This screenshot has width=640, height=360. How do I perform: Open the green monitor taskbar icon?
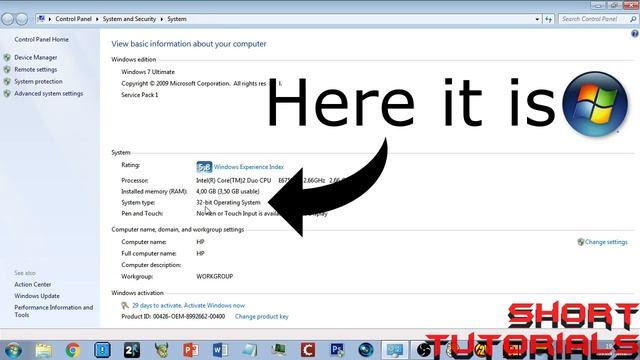point(279,350)
